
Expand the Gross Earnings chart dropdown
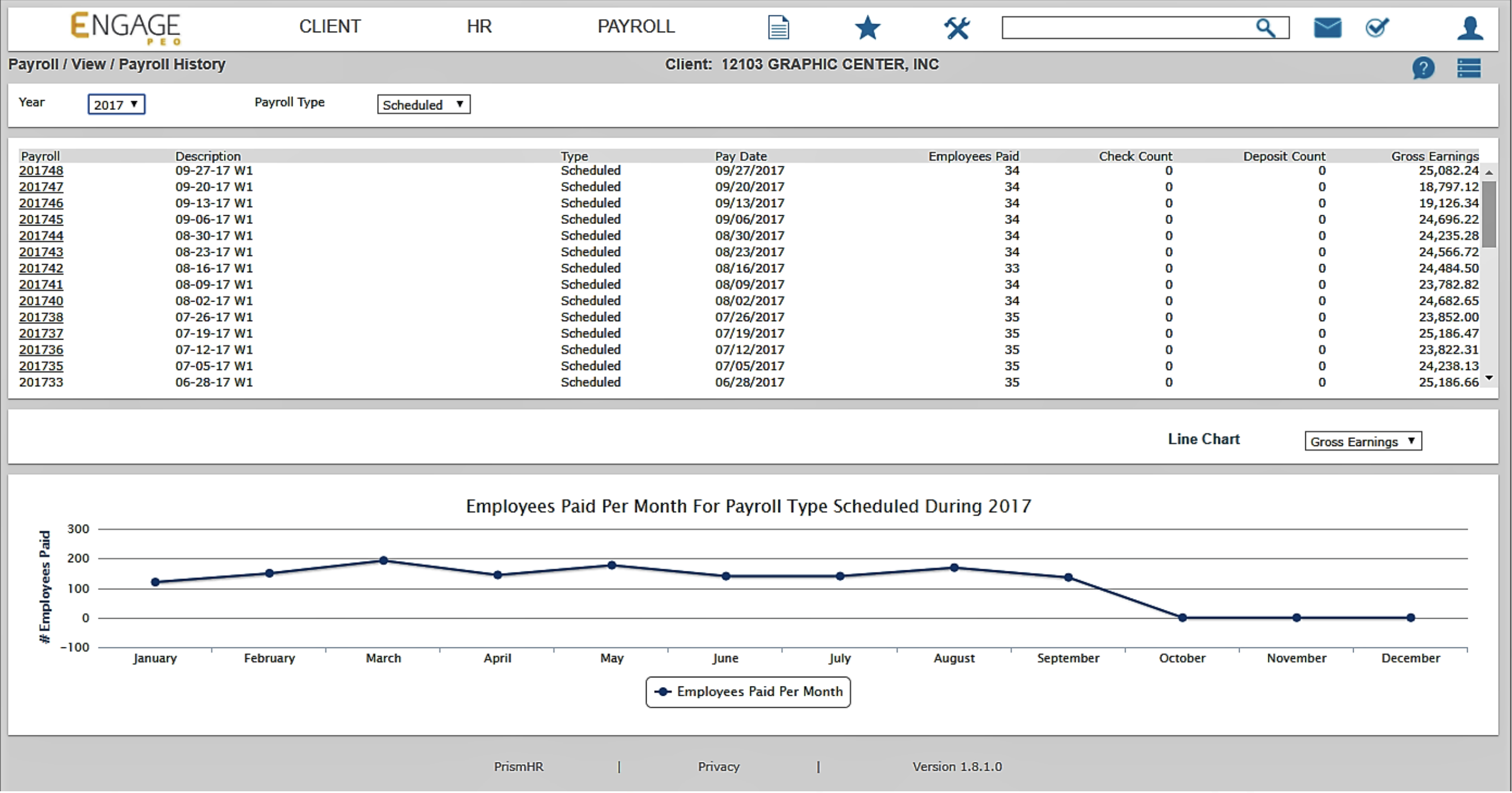pyautogui.click(x=1363, y=441)
